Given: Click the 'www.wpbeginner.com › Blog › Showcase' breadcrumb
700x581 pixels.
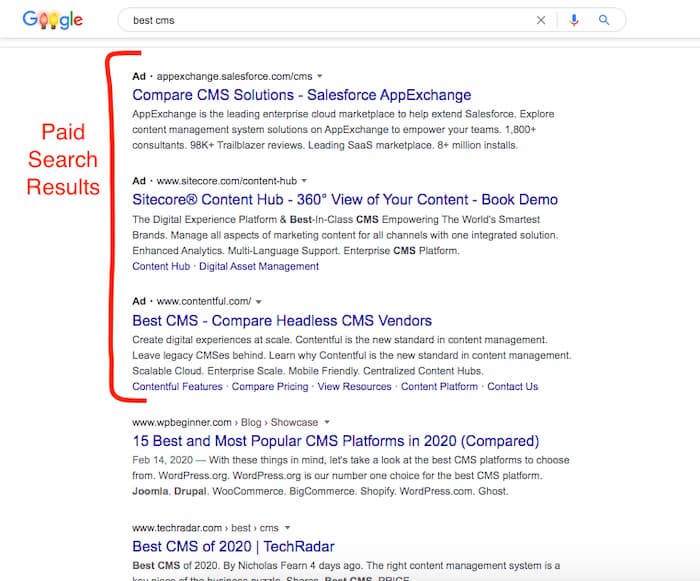Looking at the screenshot, I should 225,422.
